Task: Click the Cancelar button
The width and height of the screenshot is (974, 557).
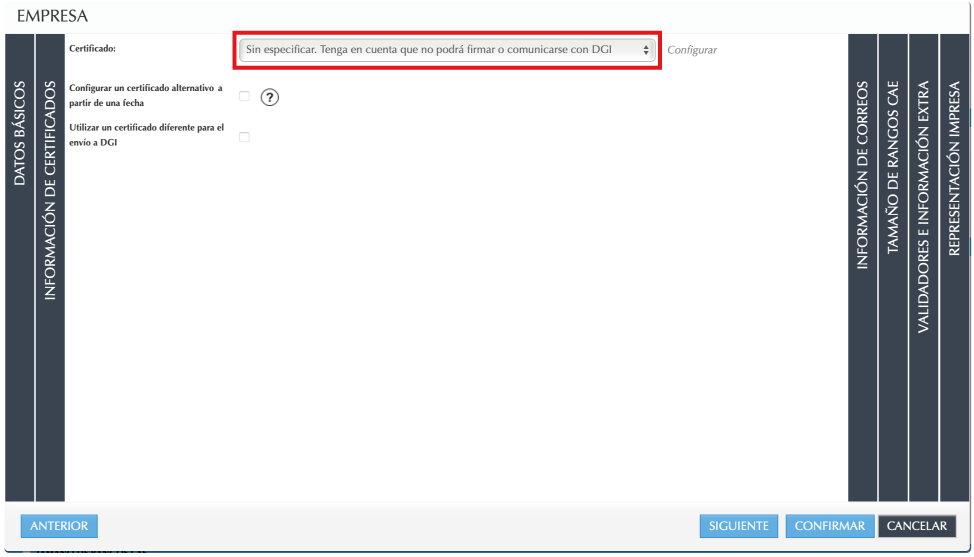Action: click(x=916, y=526)
